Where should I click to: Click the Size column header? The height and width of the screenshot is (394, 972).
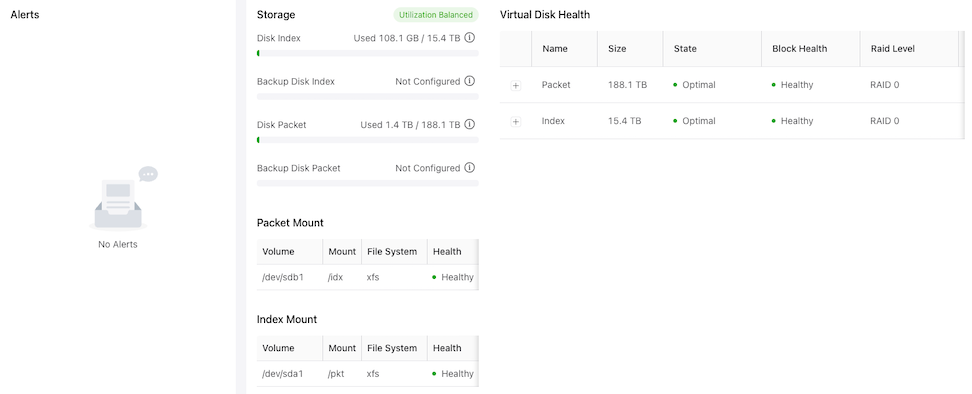pos(617,48)
